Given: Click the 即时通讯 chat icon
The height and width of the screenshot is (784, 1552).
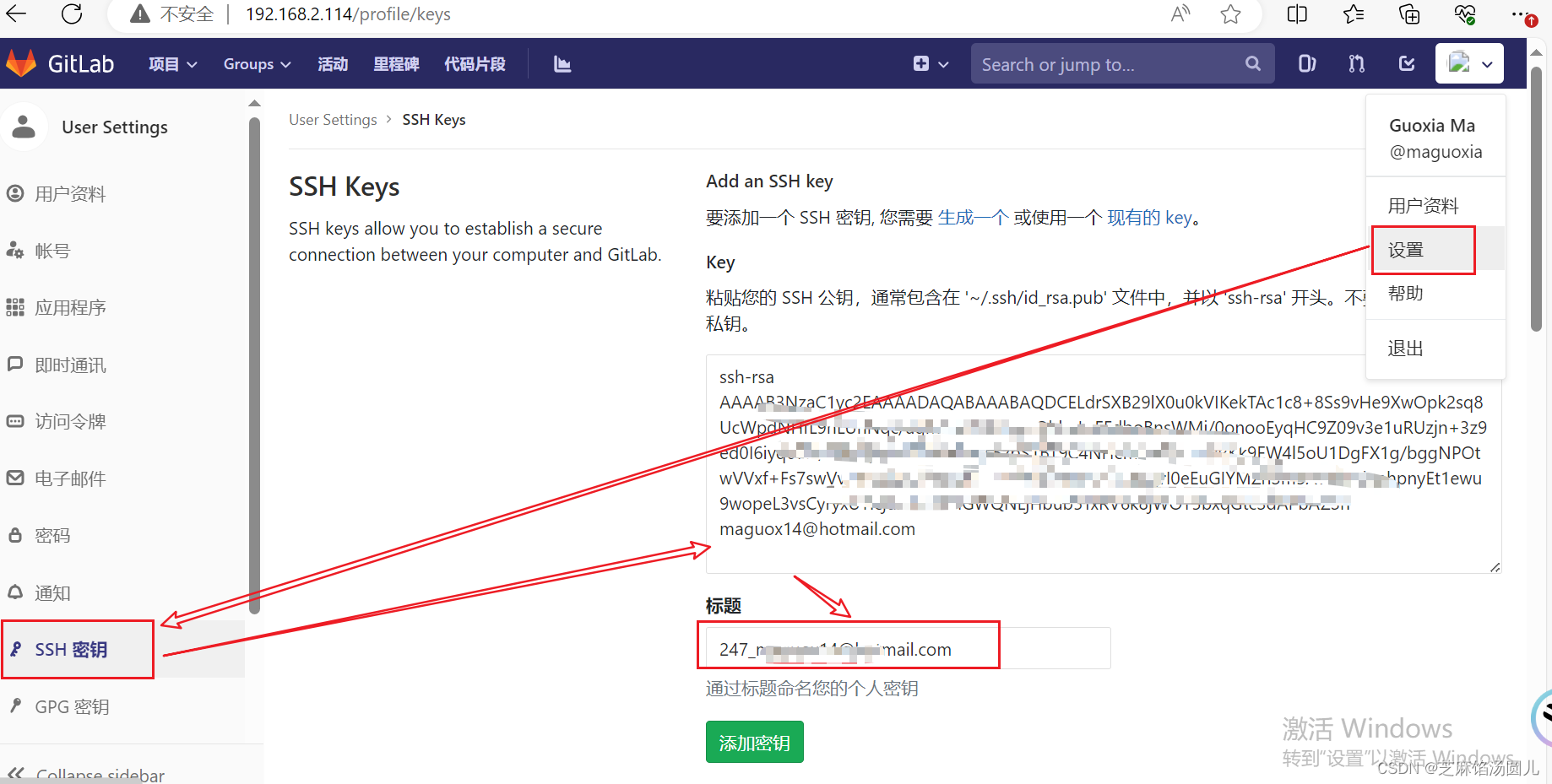Looking at the screenshot, I should 14,365.
